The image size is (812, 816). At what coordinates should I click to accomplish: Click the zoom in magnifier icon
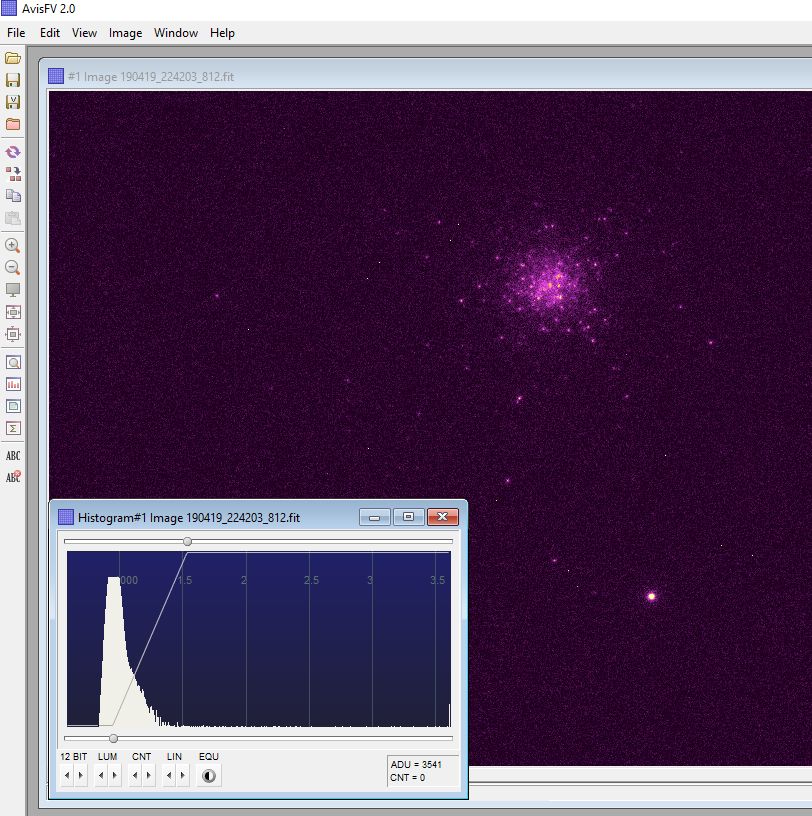tap(13, 245)
